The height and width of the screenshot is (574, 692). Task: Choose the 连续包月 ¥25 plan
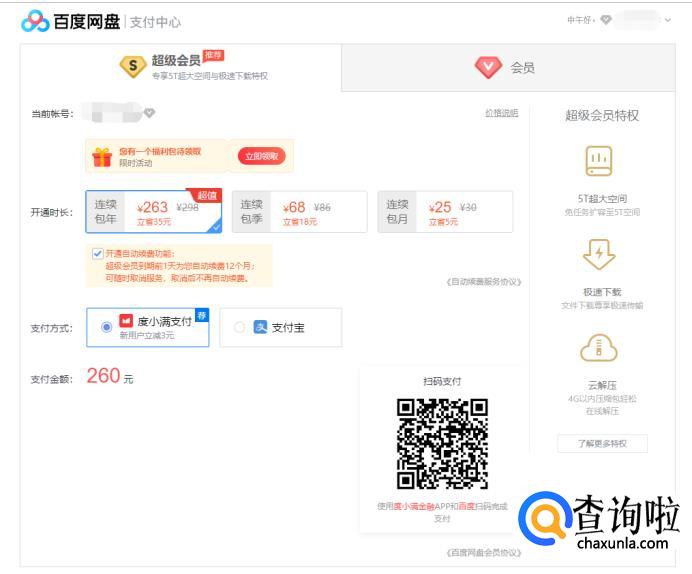coord(445,212)
